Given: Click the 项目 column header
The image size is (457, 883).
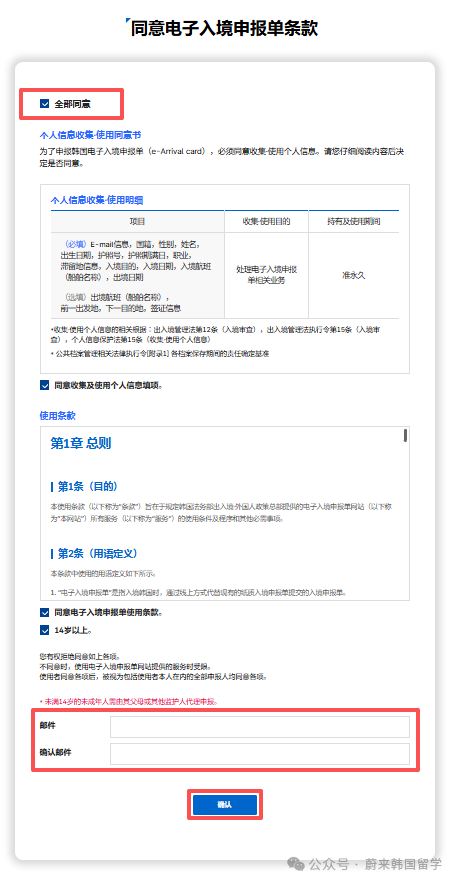Looking at the screenshot, I should pos(137,222).
